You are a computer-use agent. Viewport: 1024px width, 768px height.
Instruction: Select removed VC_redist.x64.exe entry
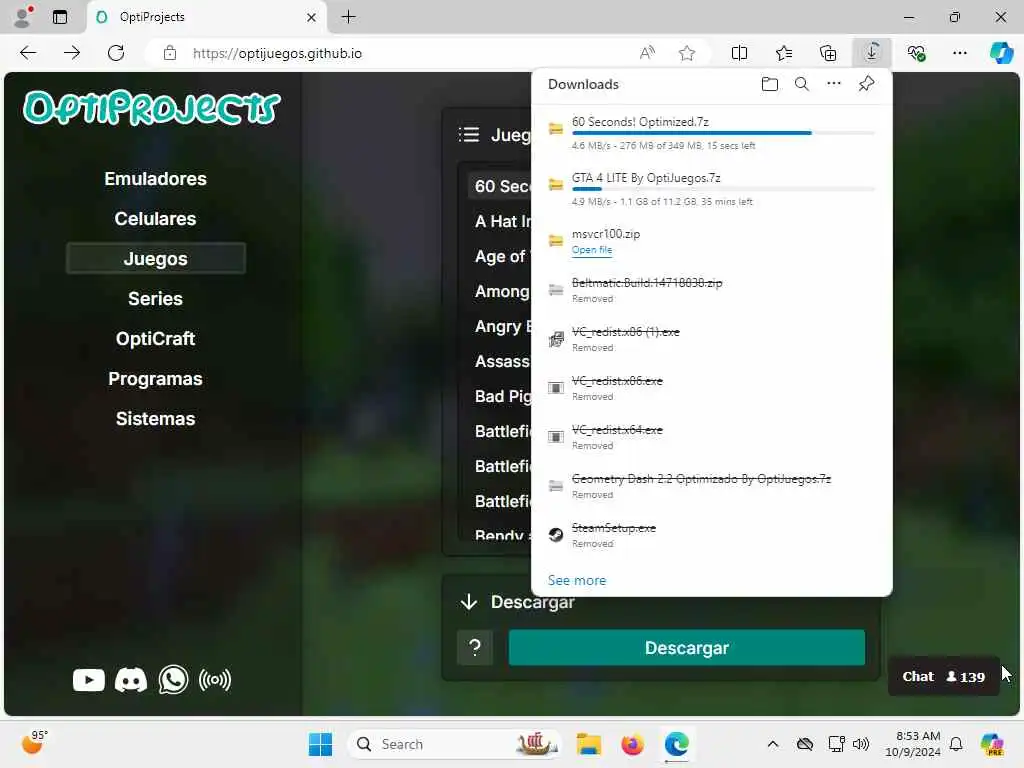(x=711, y=437)
